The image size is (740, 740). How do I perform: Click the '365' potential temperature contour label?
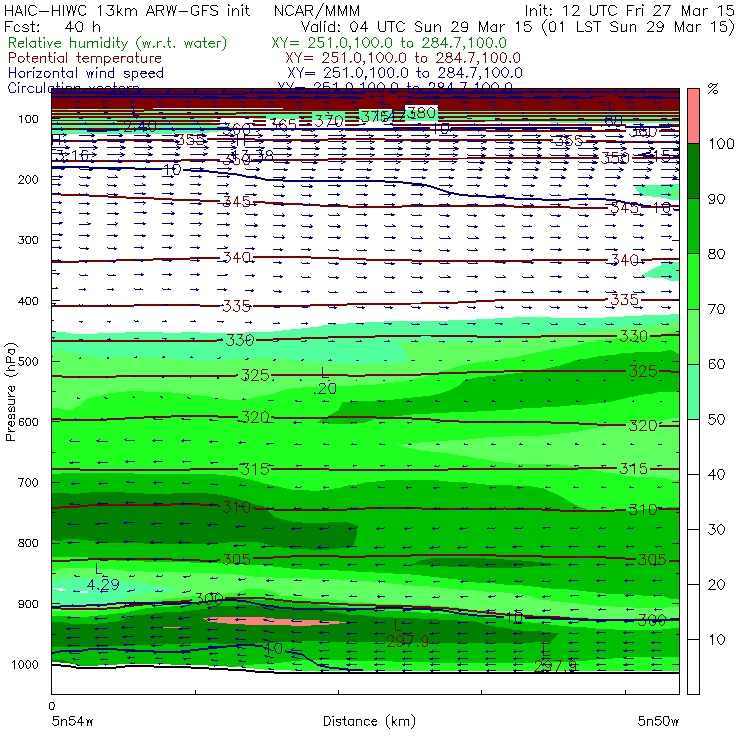tap(283, 125)
